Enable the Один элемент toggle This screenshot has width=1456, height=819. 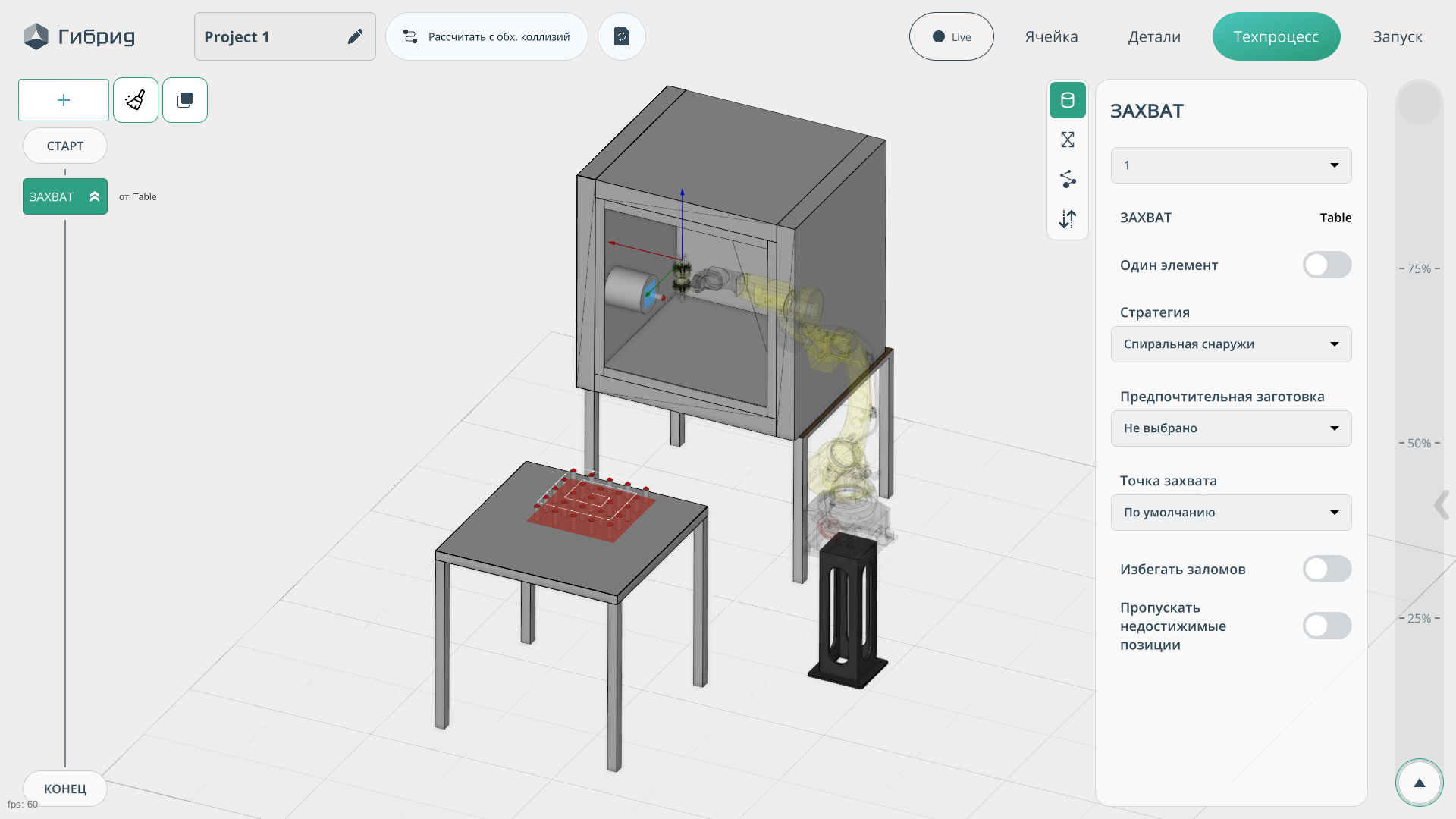[1326, 265]
